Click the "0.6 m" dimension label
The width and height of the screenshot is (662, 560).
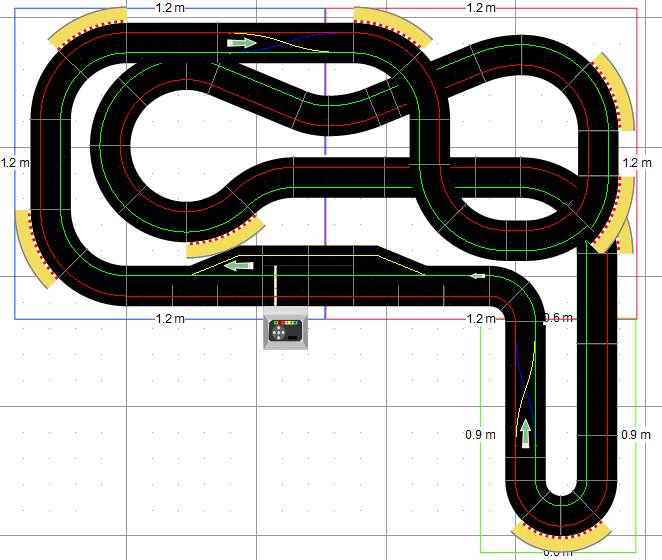tap(557, 318)
